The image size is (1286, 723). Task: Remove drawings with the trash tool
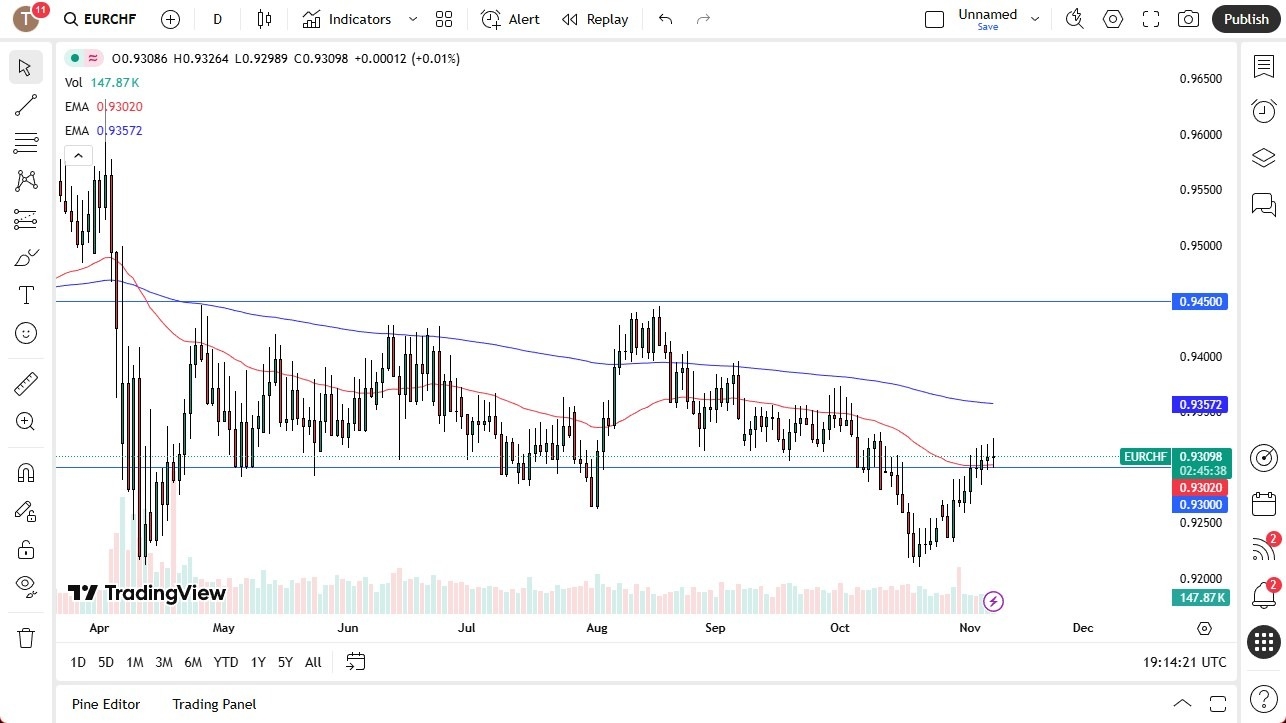[x=26, y=637]
